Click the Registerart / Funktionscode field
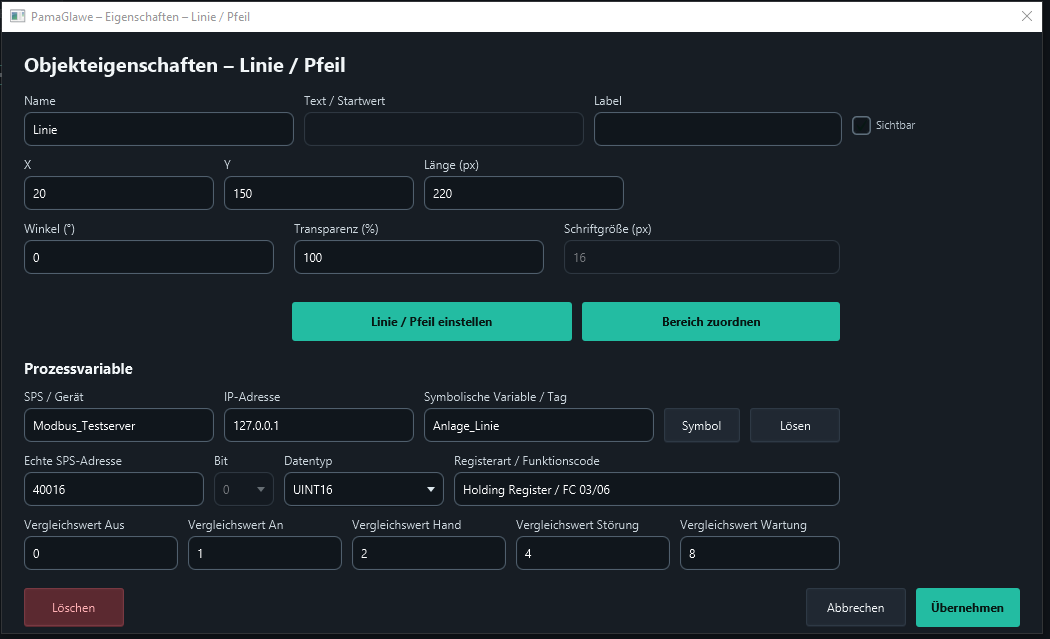The image size is (1050, 639). [647, 490]
